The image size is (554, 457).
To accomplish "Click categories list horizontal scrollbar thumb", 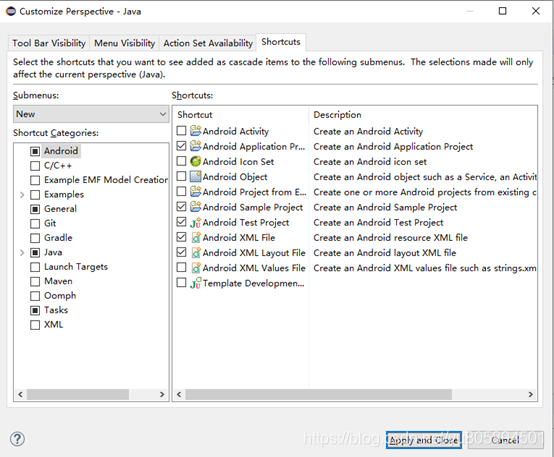I will pos(78,394).
